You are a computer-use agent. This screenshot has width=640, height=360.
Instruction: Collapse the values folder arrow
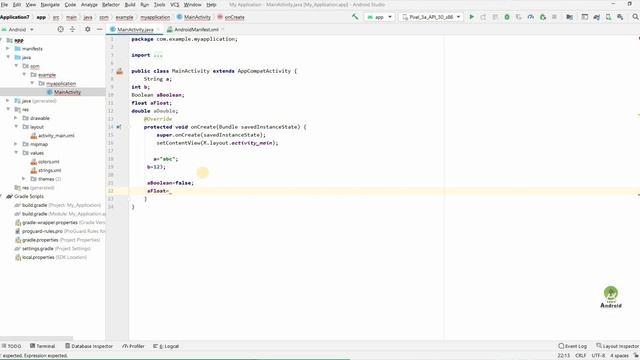[16, 153]
